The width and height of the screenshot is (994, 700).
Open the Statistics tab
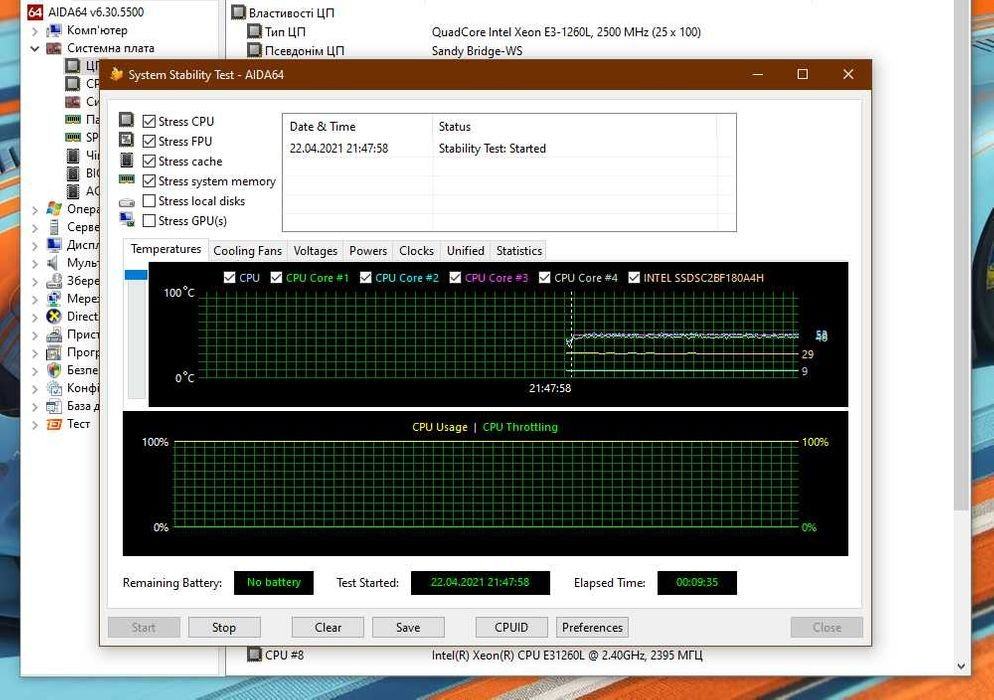click(x=519, y=250)
